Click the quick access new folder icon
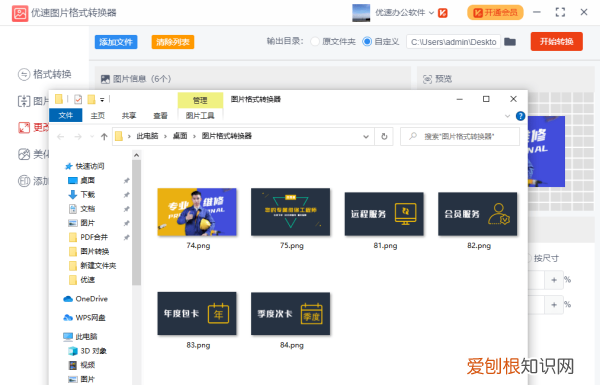This screenshot has width=600, height=385. coord(91,100)
